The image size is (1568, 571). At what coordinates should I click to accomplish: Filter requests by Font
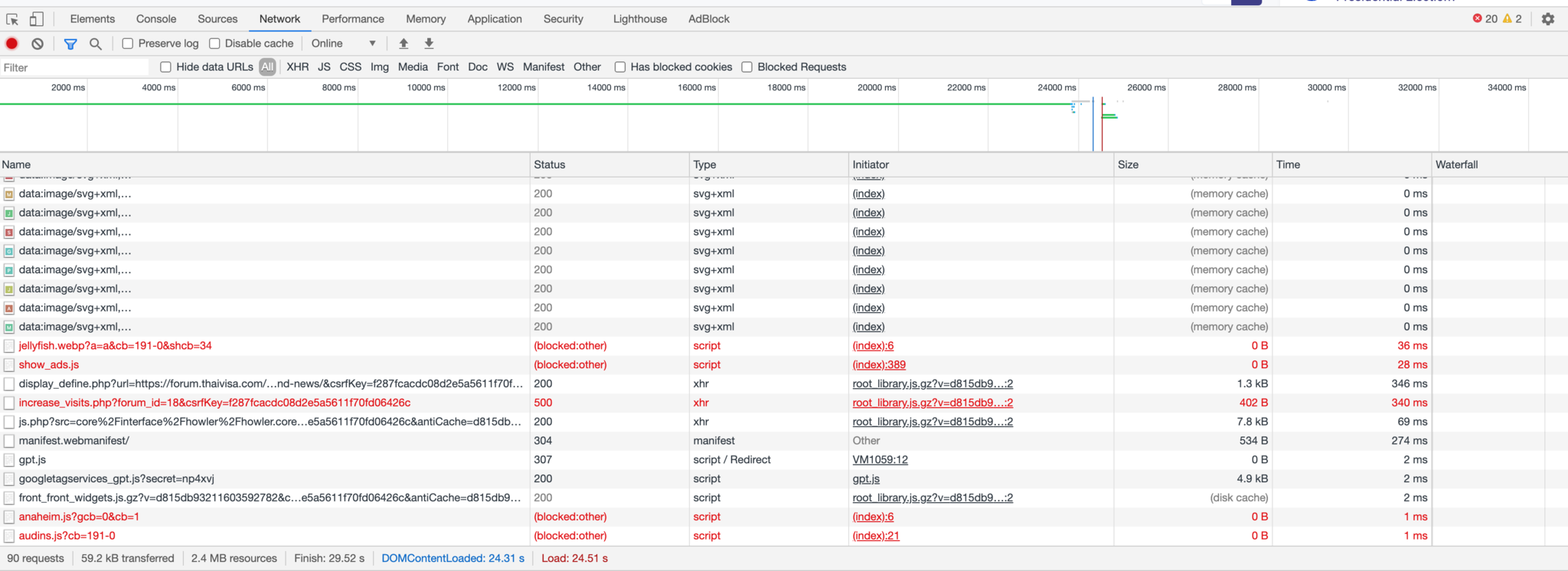[x=448, y=67]
